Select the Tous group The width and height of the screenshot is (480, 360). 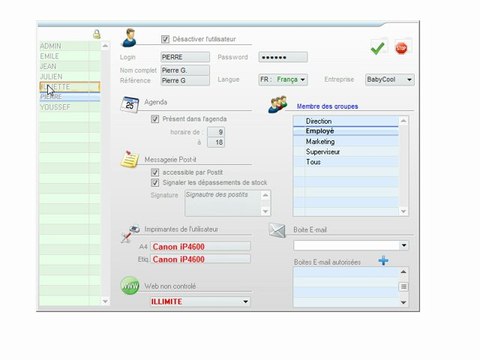tap(346, 162)
